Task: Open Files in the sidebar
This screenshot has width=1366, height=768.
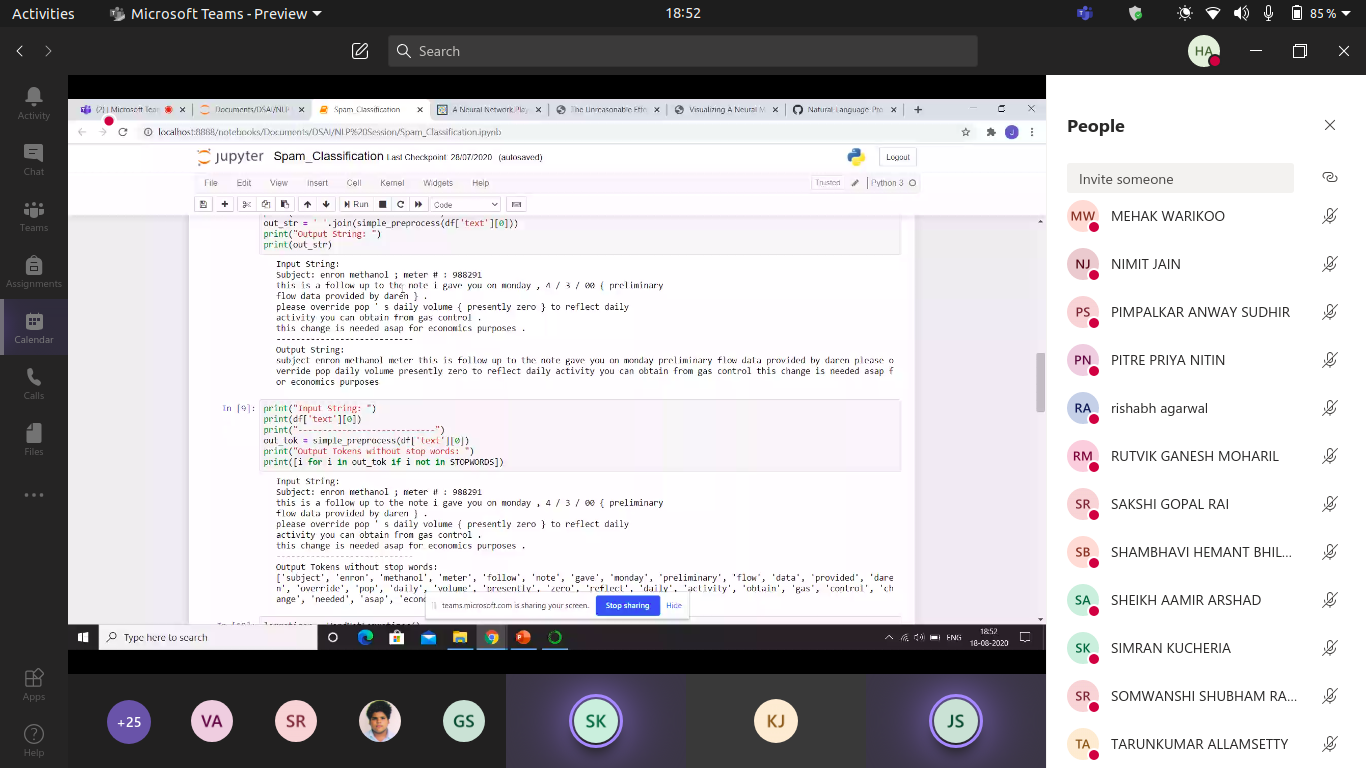Action: pos(33,439)
